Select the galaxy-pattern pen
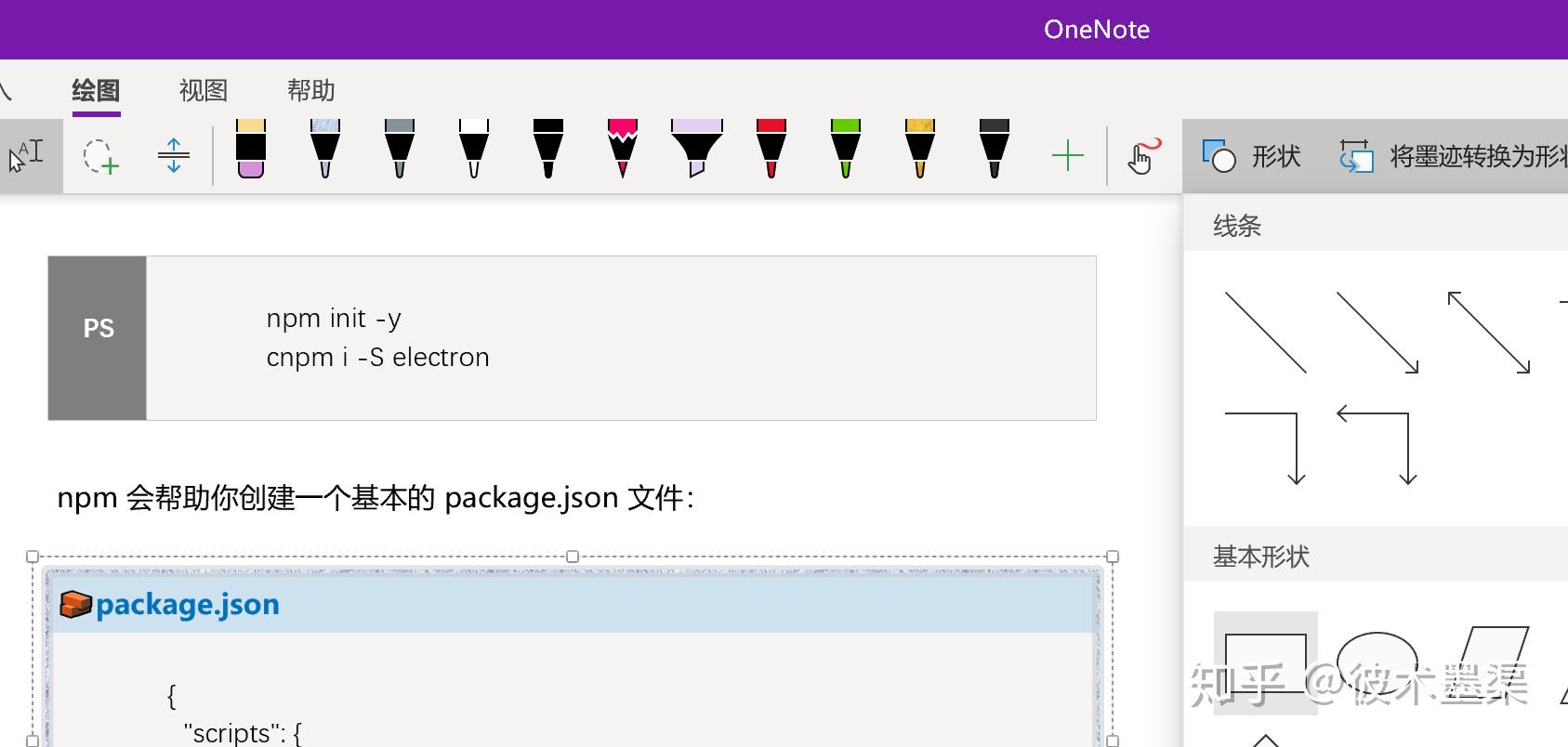 tap(325, 149)
